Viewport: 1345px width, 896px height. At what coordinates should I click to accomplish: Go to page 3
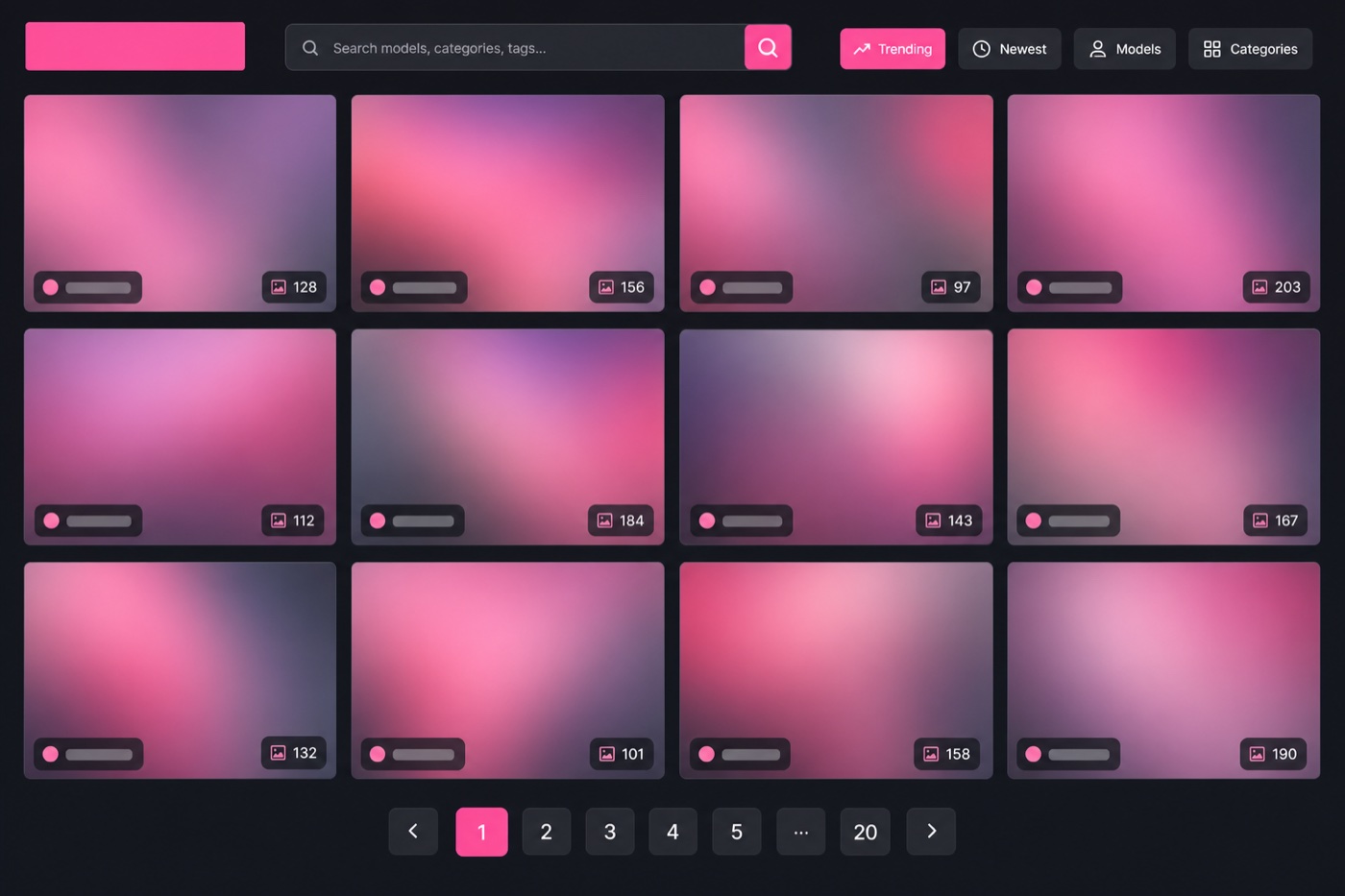pos(610,832)
